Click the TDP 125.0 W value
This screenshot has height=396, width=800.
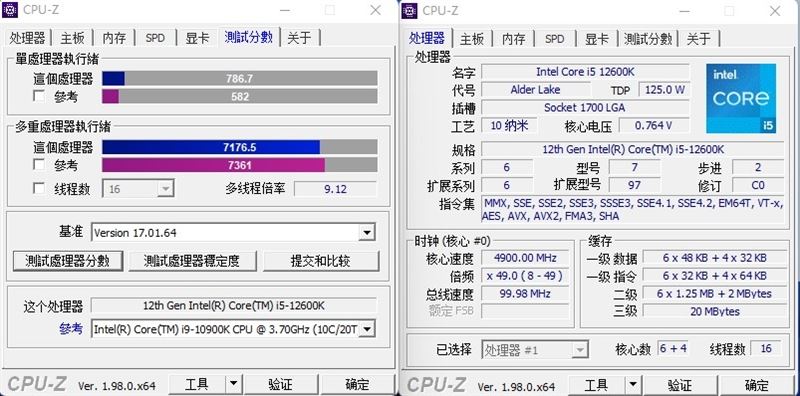[x=664, y=90]
